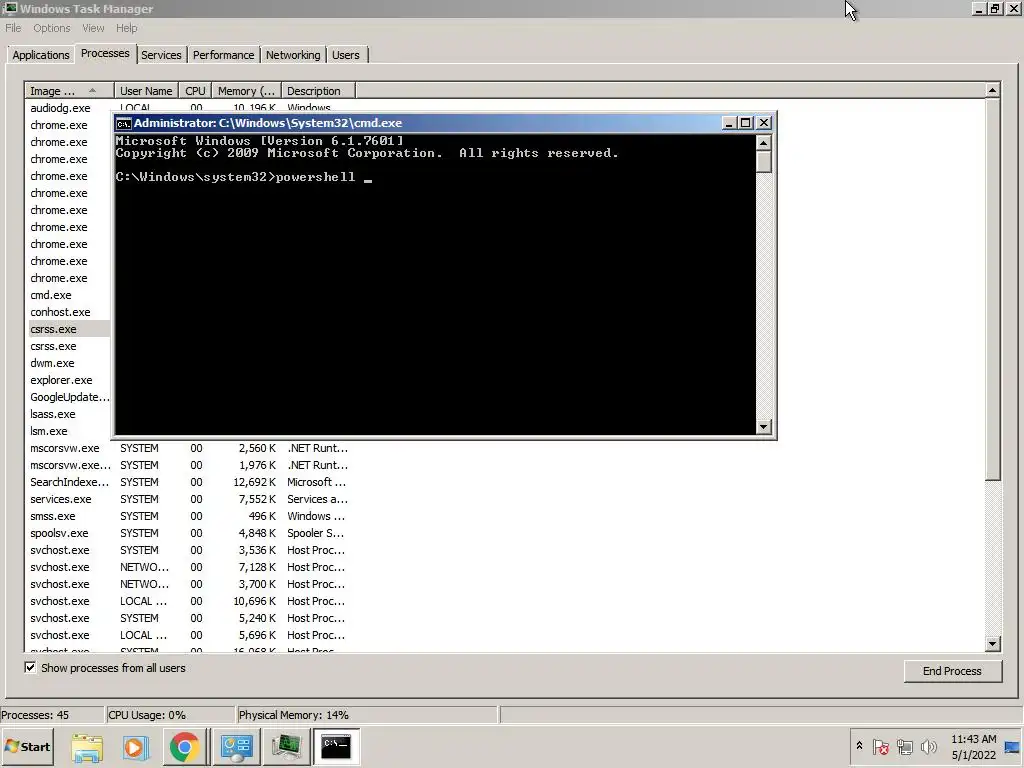Open Action Center flag icon in tray
Viewport: 1024px width, 768px height.
pos(880,746)
